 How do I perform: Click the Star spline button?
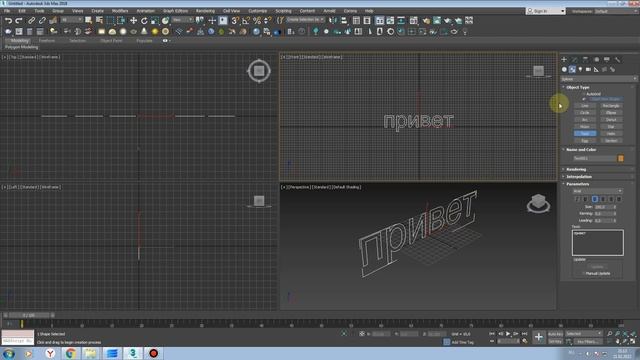coord(611,127)
